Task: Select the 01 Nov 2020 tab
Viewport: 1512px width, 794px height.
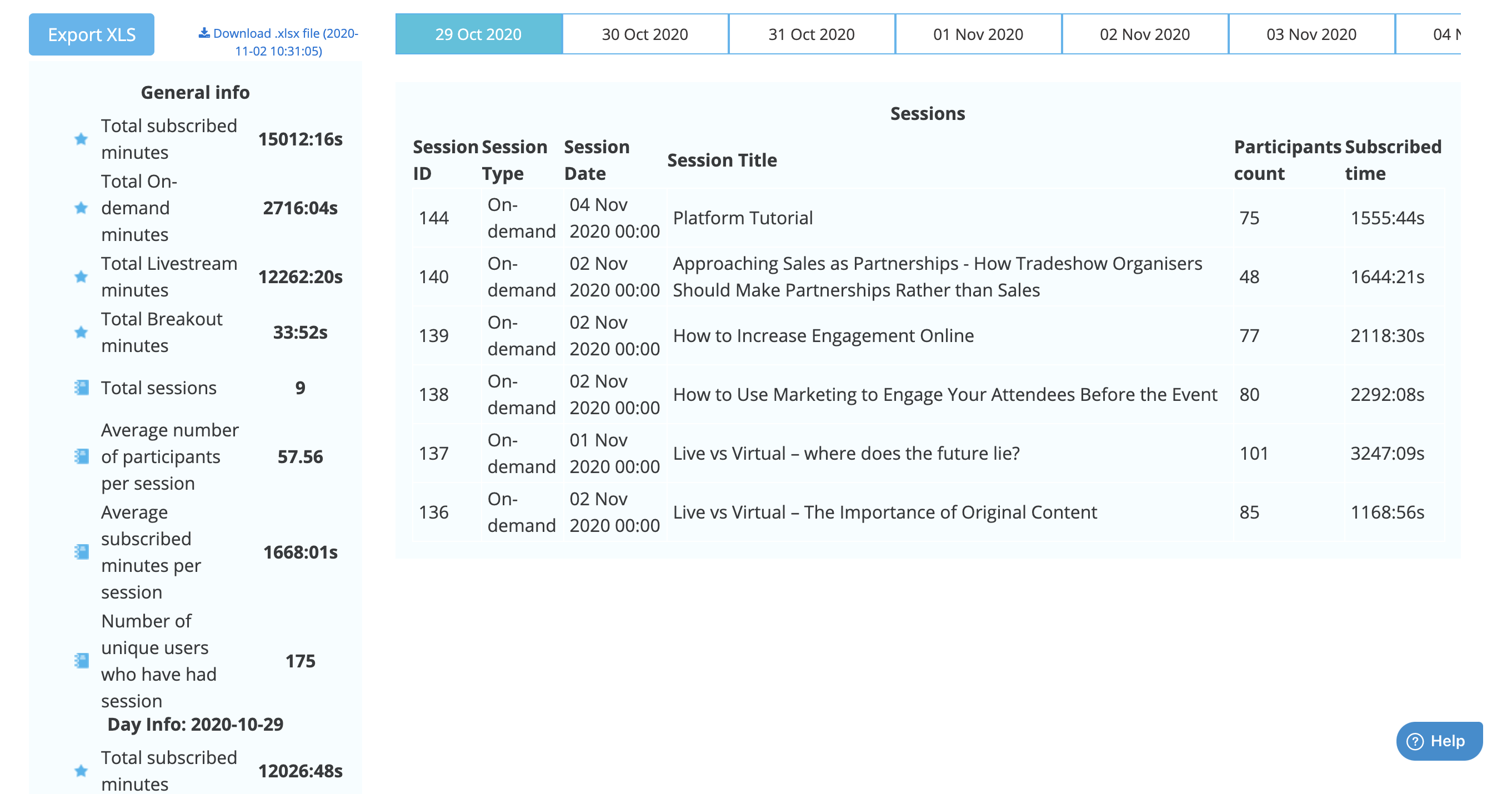Action: 978,34
